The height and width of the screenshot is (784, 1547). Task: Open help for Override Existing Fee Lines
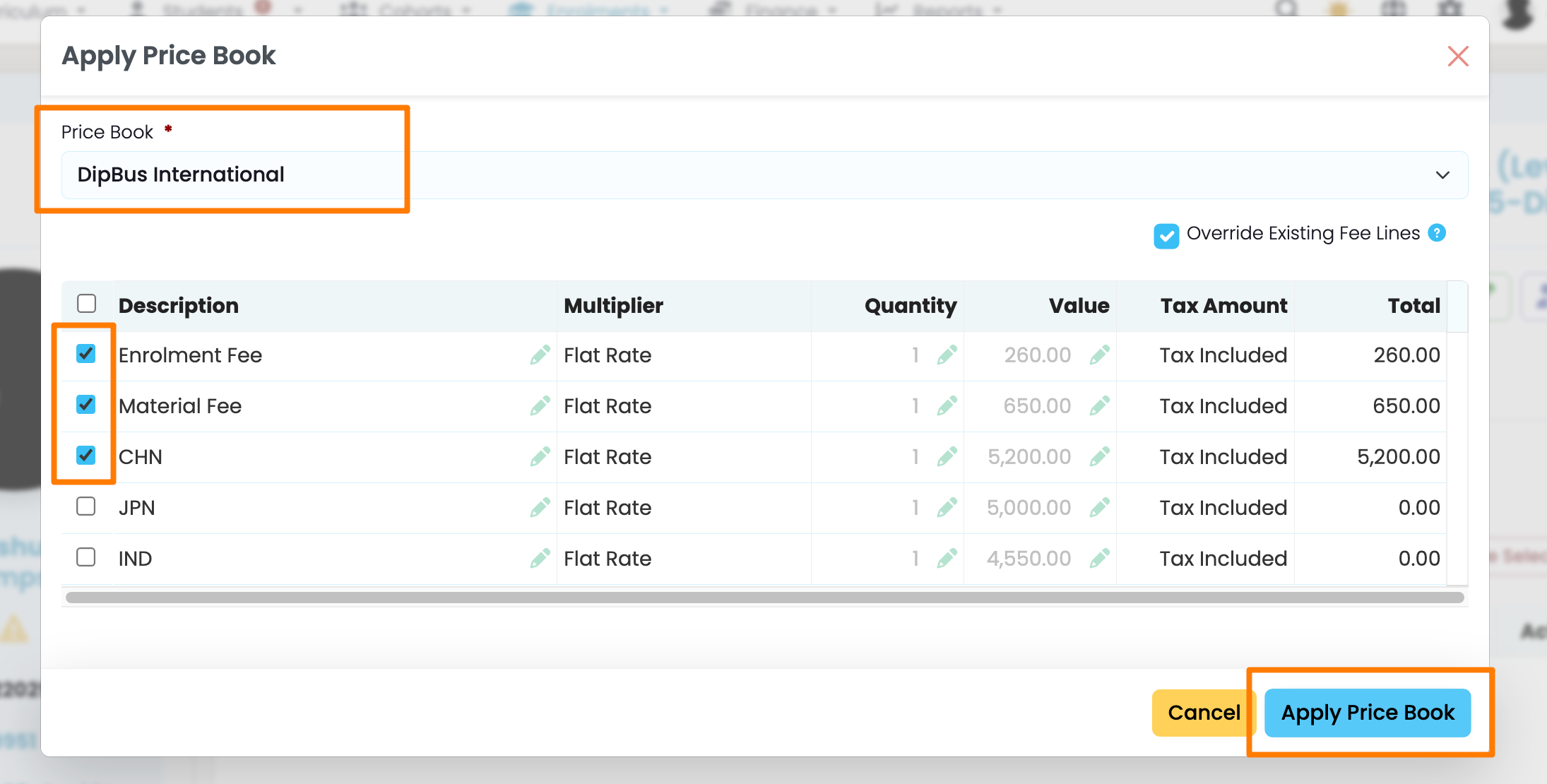pos(1437,232)
